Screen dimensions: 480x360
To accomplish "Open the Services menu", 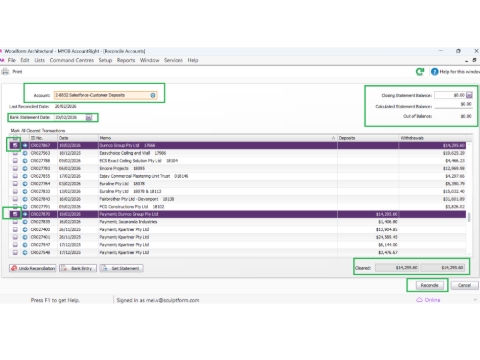I will (173, 60).
